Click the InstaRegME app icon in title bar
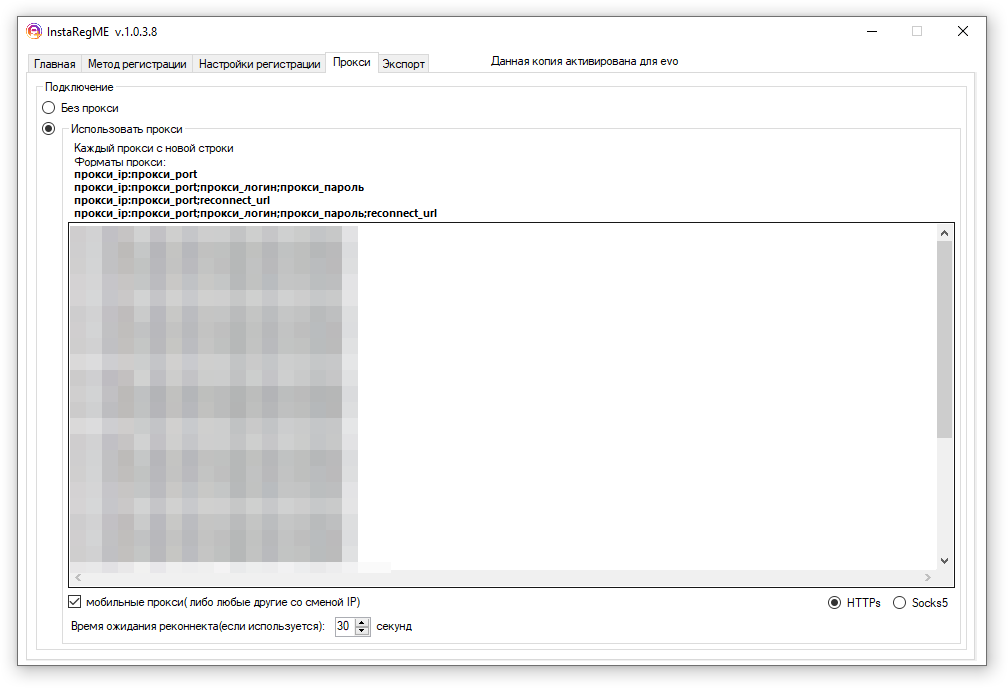Image resolution: width=1008 pixels, height=688 pixels. pyautogui.click(x=33, y=31)
